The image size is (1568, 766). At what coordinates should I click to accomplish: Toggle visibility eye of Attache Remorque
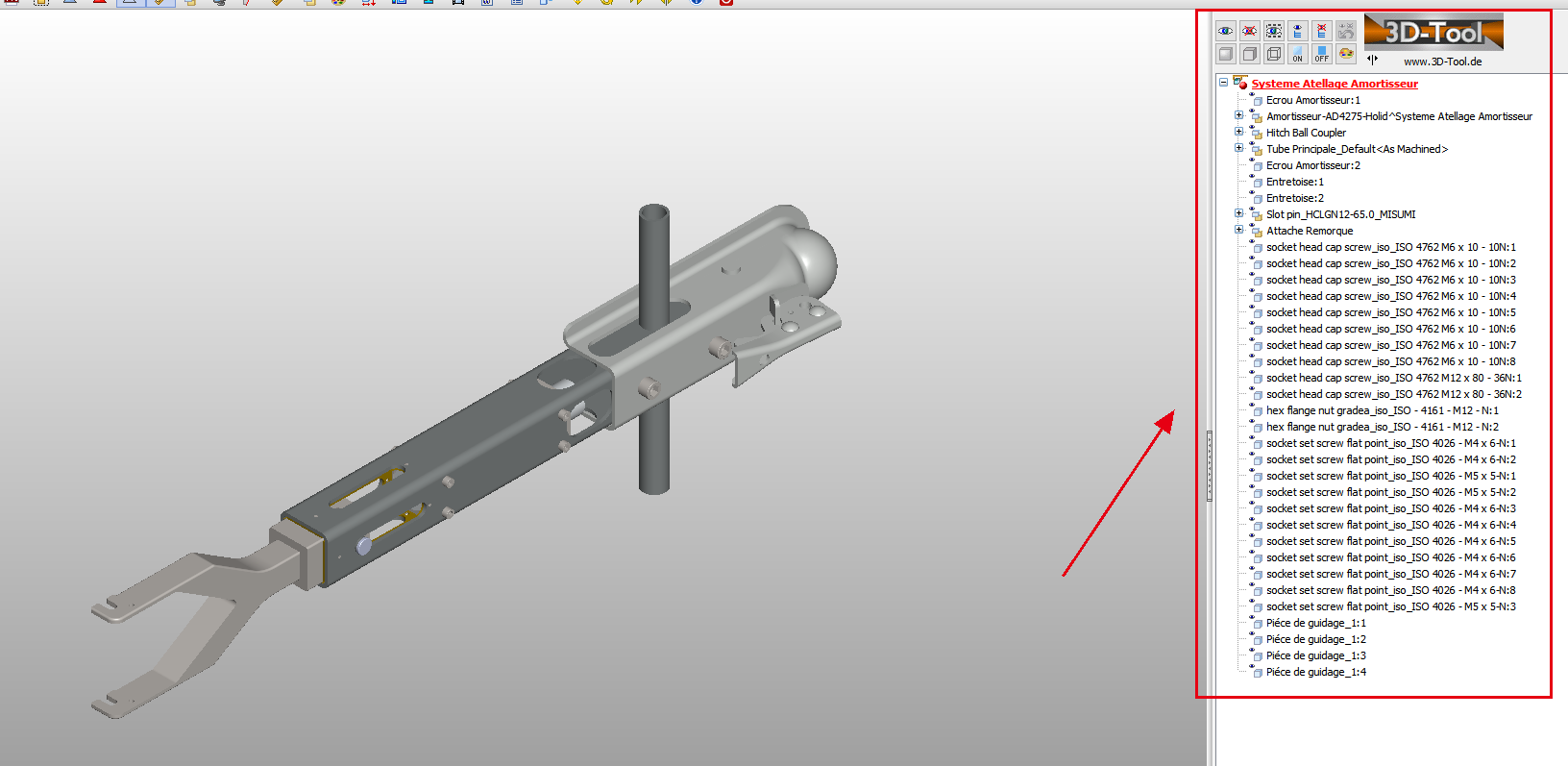pyautogui.click(x=1252, y=225)
